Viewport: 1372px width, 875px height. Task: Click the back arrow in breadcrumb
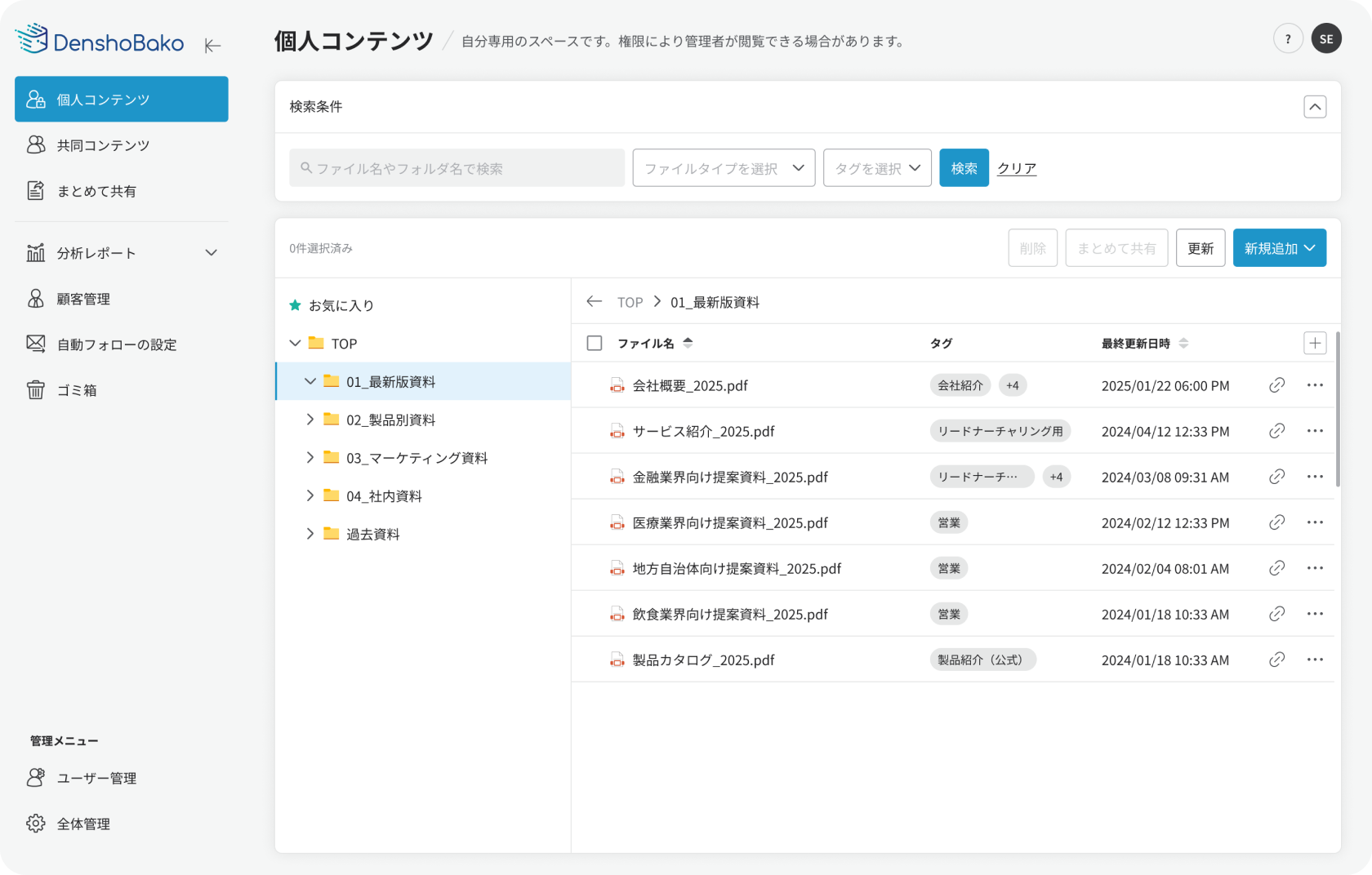tap(594, 302)
